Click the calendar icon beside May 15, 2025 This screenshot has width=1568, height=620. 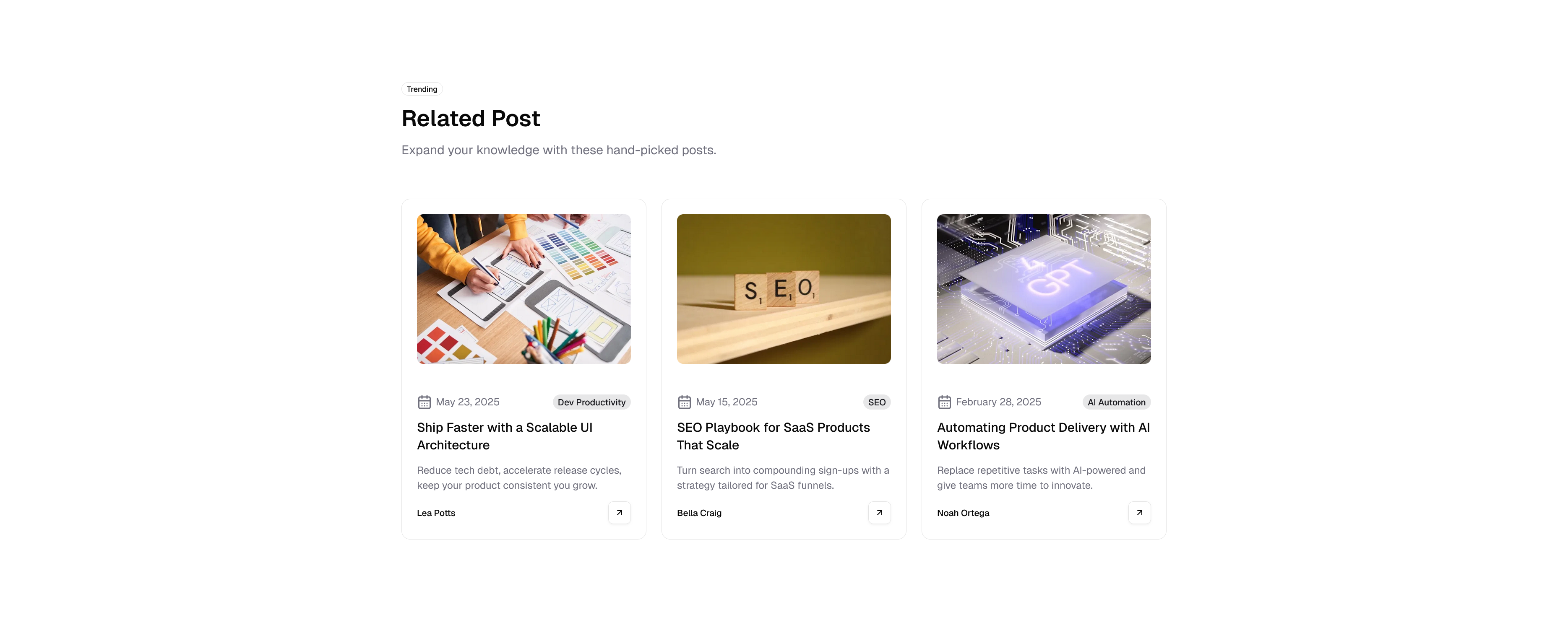coord(684,402)
